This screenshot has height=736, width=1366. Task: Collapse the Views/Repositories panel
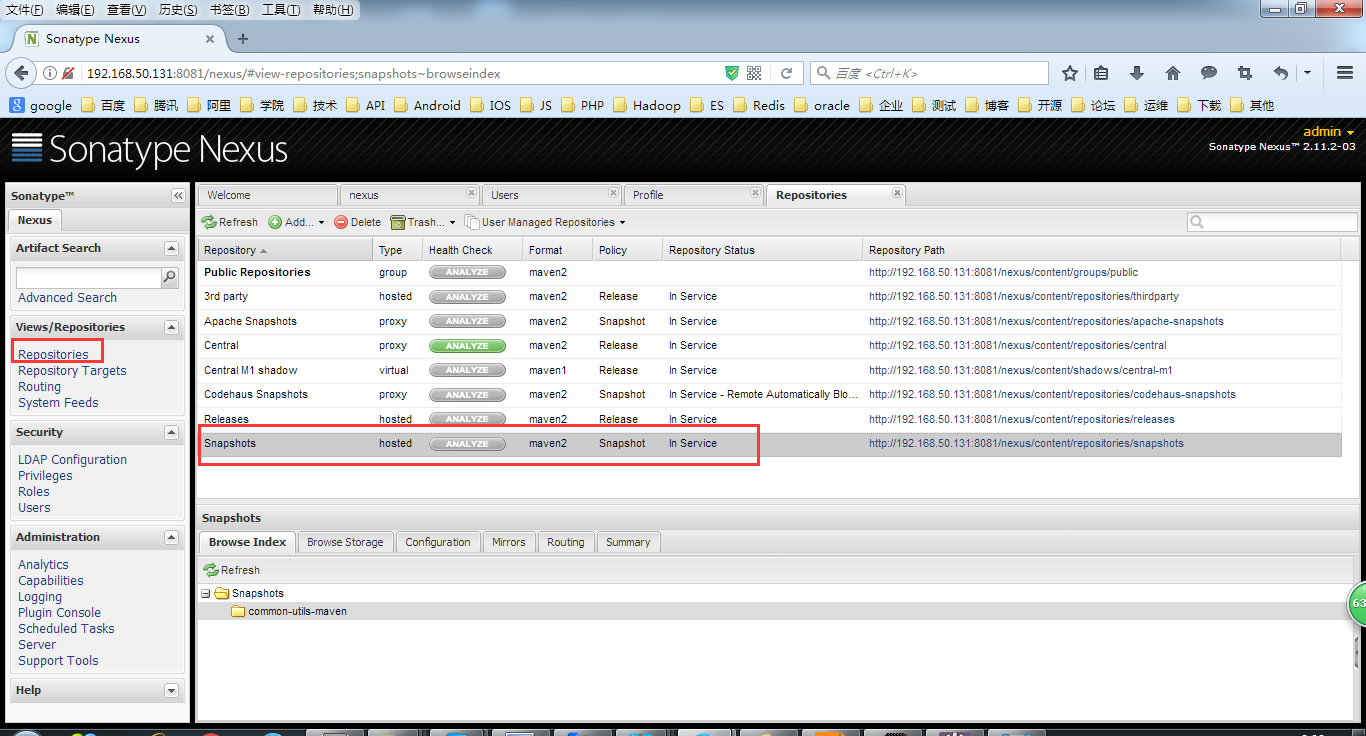point(171,327)
